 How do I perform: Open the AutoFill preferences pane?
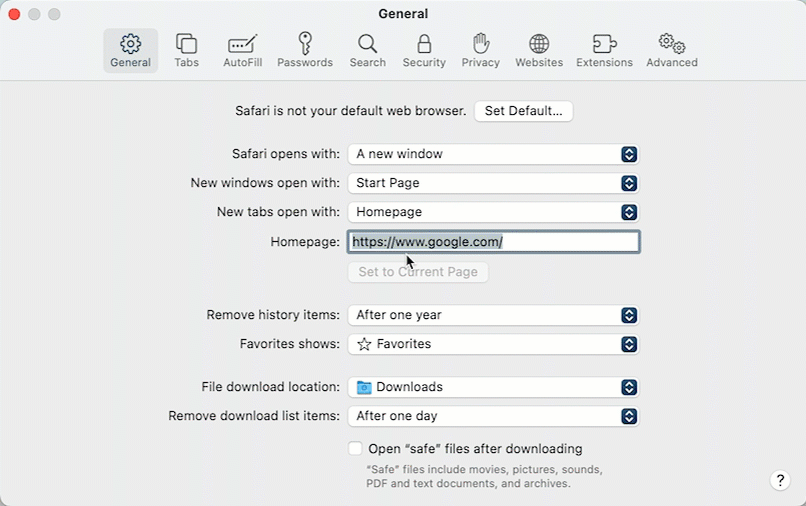[x=243, y=50]
